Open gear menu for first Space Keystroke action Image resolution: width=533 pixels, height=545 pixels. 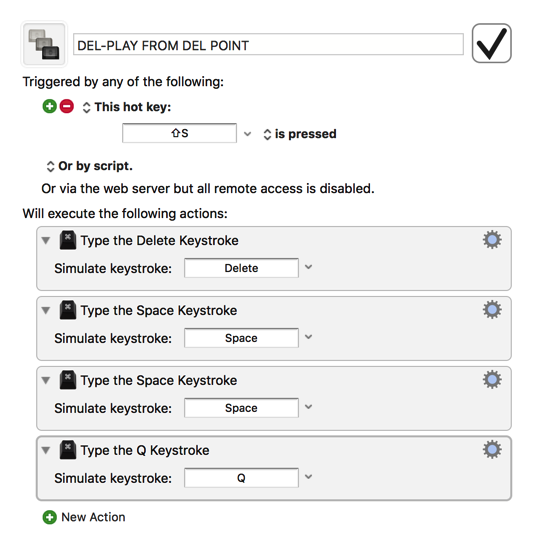coord(492,310)
